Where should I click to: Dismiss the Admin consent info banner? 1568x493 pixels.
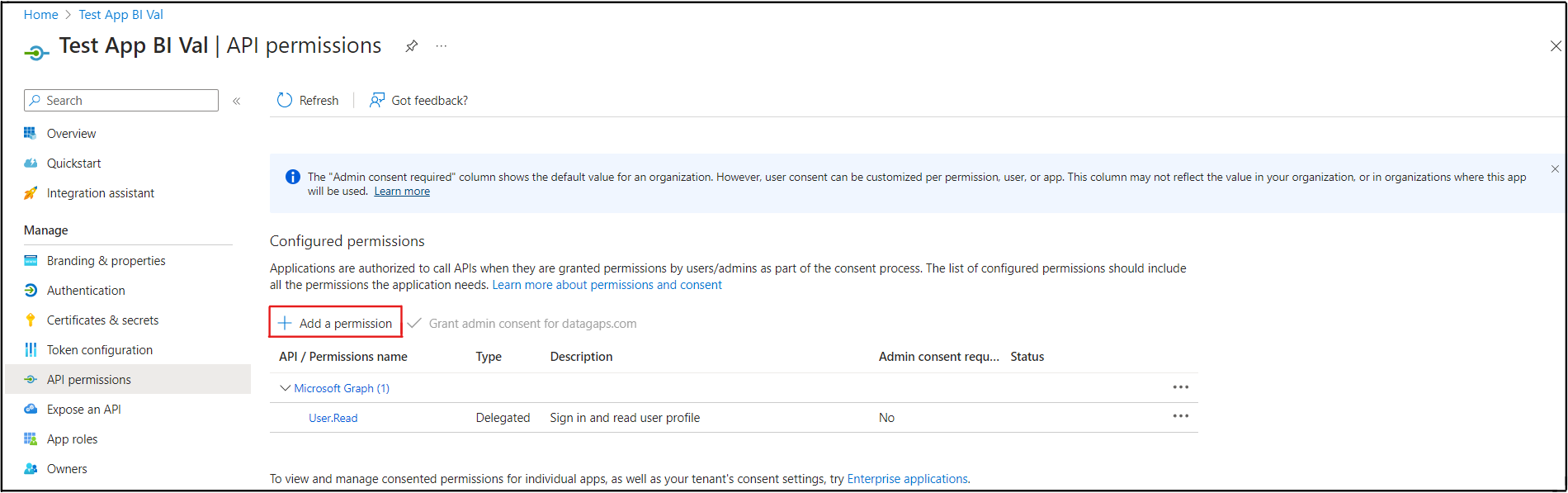[1555, 169]
